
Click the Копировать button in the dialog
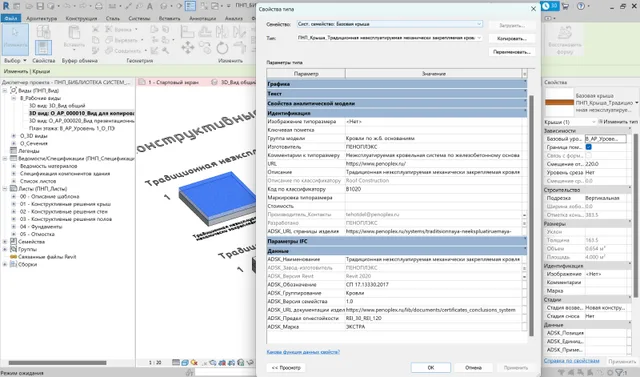click(x=512, y=39)
